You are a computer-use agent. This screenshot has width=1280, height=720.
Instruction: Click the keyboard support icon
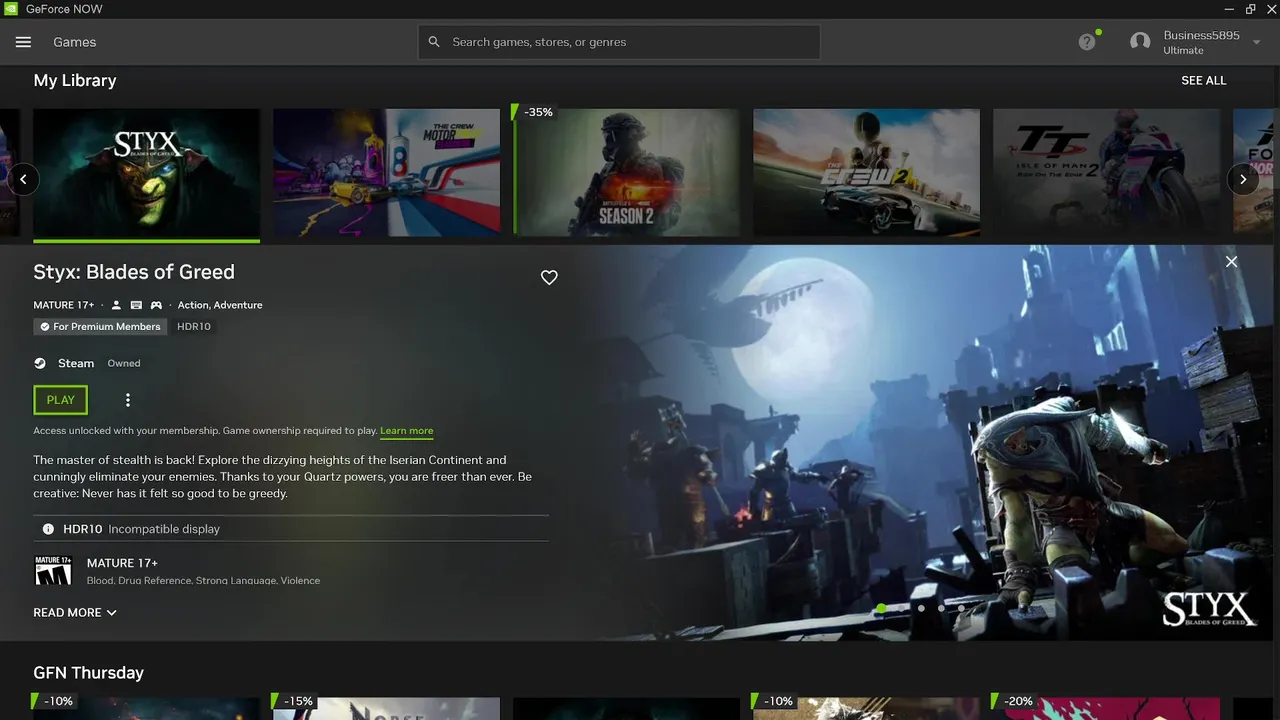tap(136, 305)
